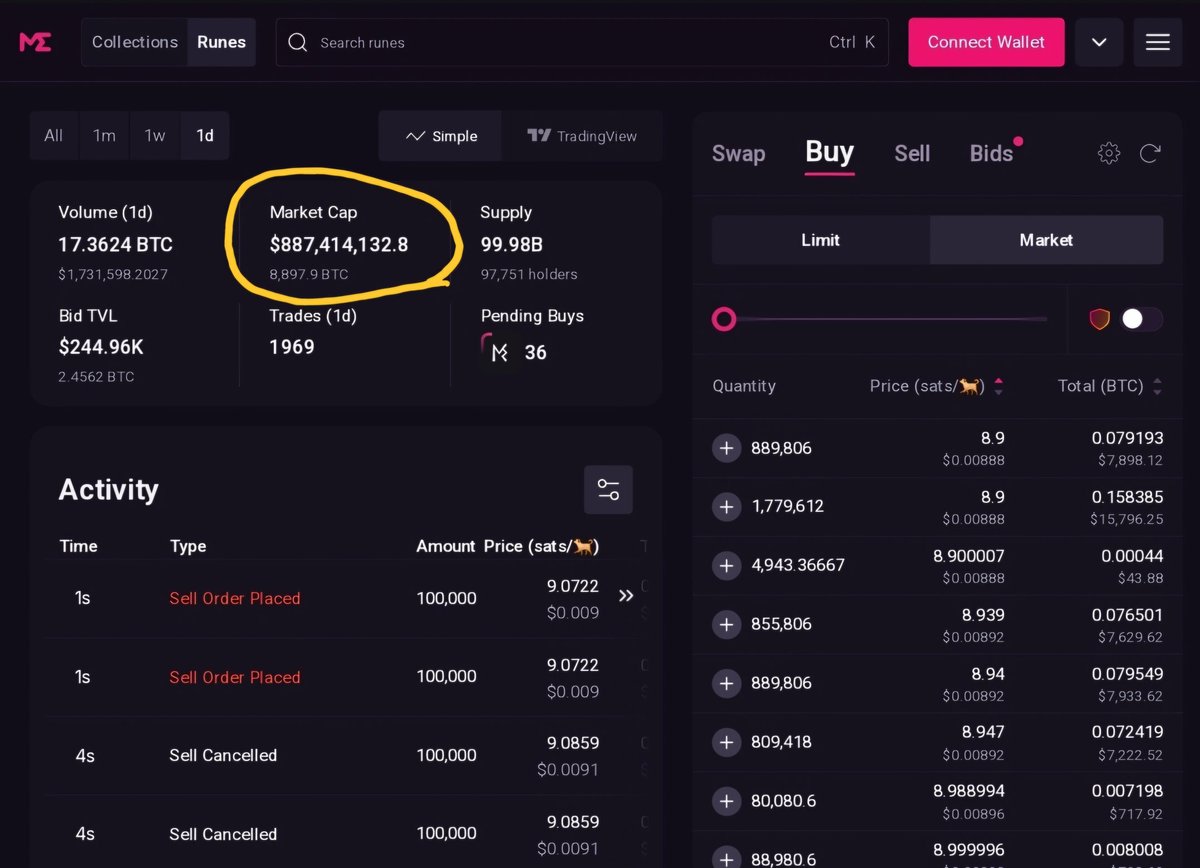1200x868 pixels.
Task: Switch chart to Simple view
Action: [x=441, y=136]
